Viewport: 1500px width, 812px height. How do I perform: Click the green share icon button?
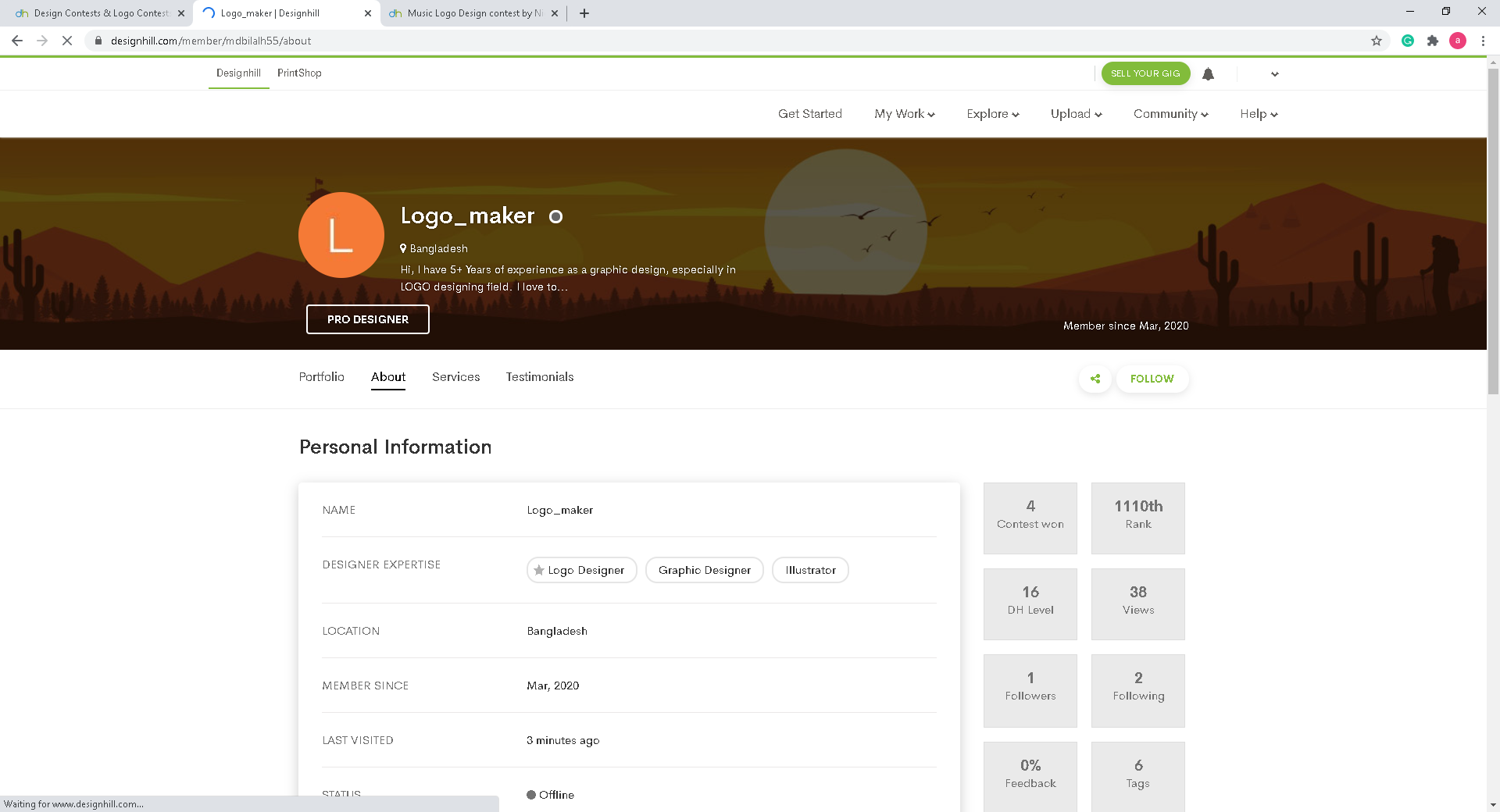click(1095, 379)
